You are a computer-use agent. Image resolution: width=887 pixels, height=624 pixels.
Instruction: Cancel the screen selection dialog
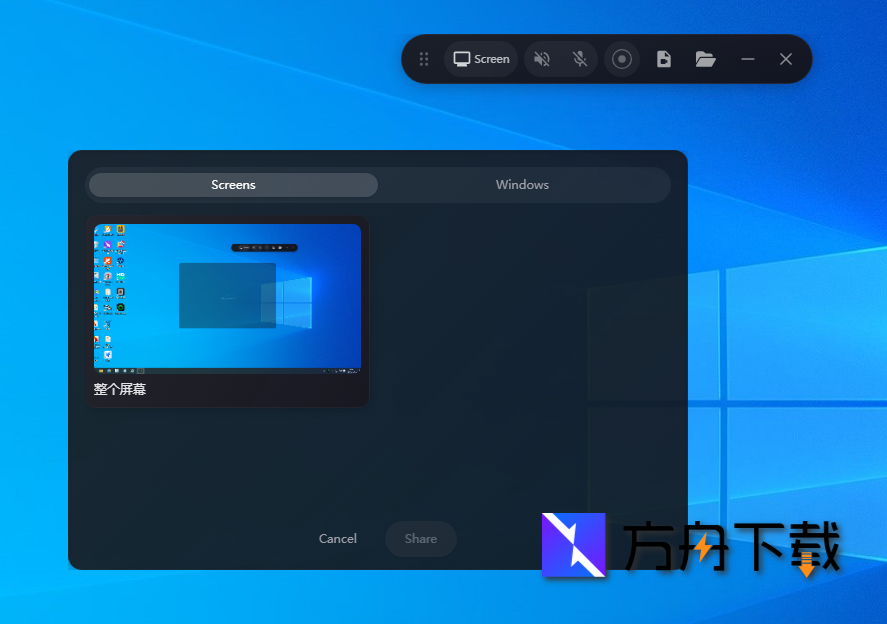pos(337,538)
